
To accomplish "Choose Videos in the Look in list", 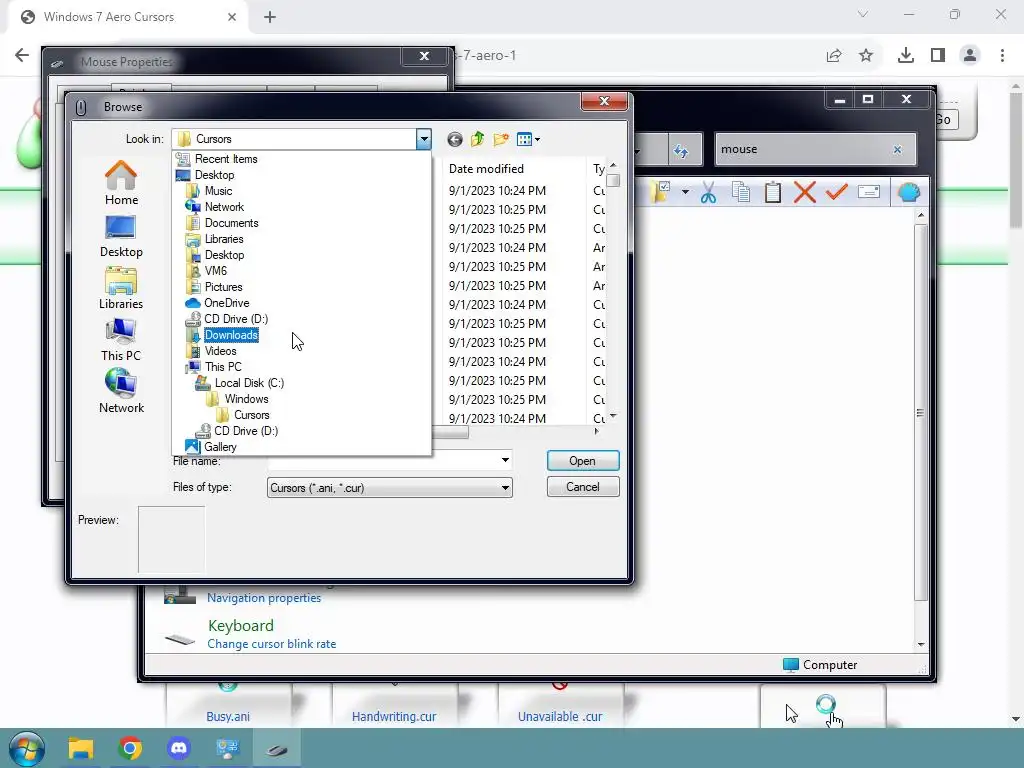I will (220, 351).
